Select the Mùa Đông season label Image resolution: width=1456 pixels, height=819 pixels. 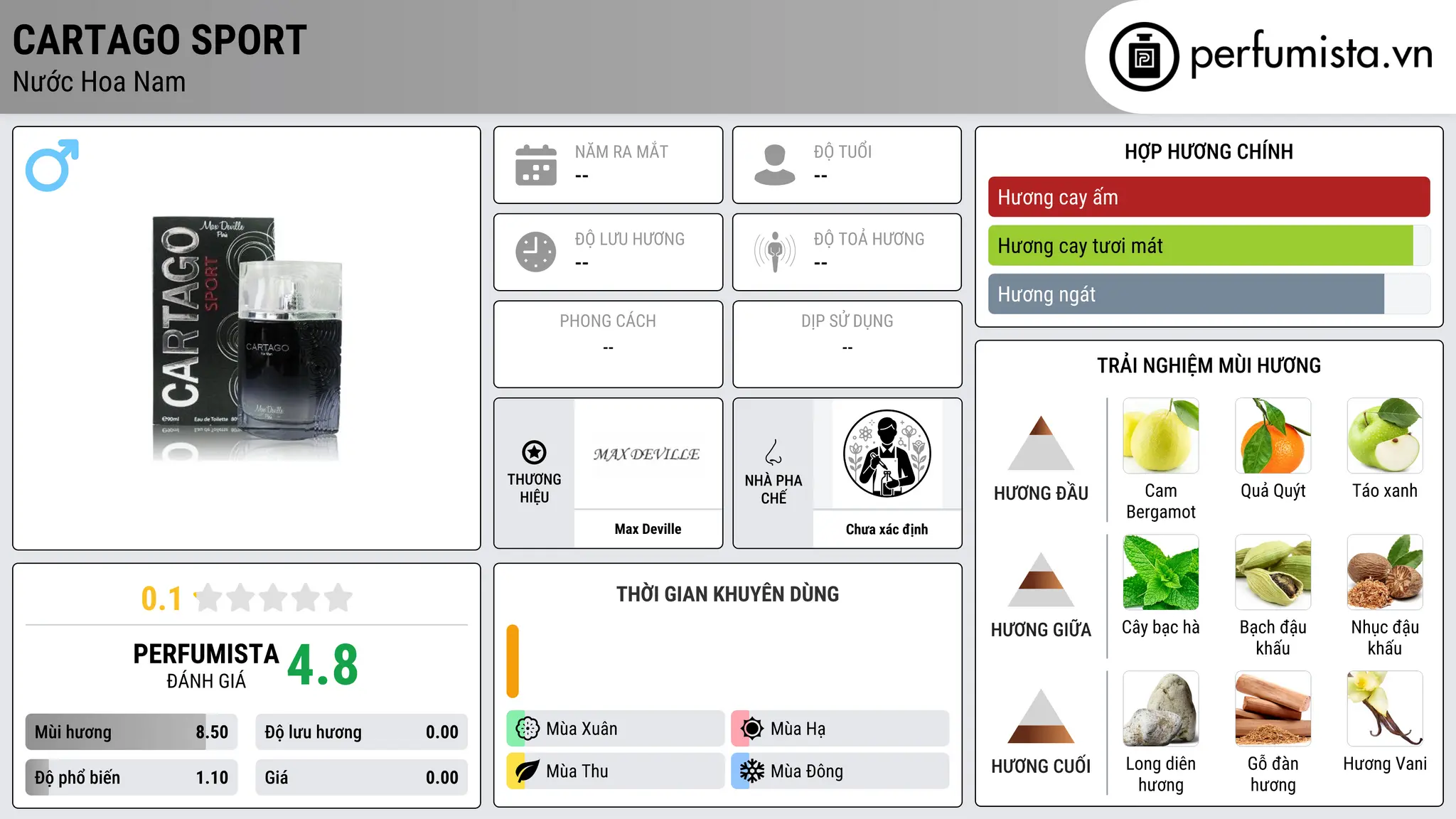pos(807,771)
